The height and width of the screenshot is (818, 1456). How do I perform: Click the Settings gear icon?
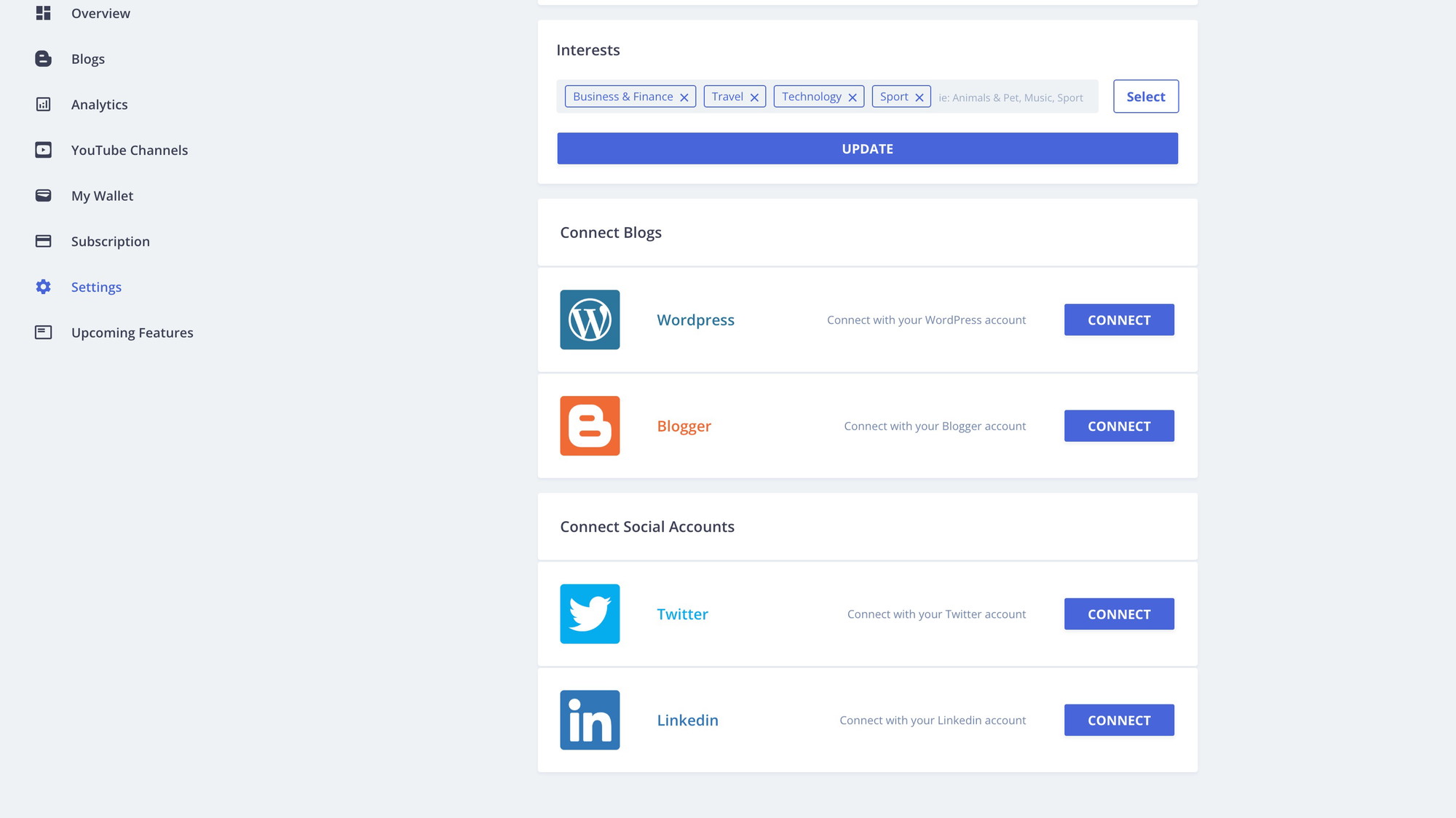pos(44,287)
